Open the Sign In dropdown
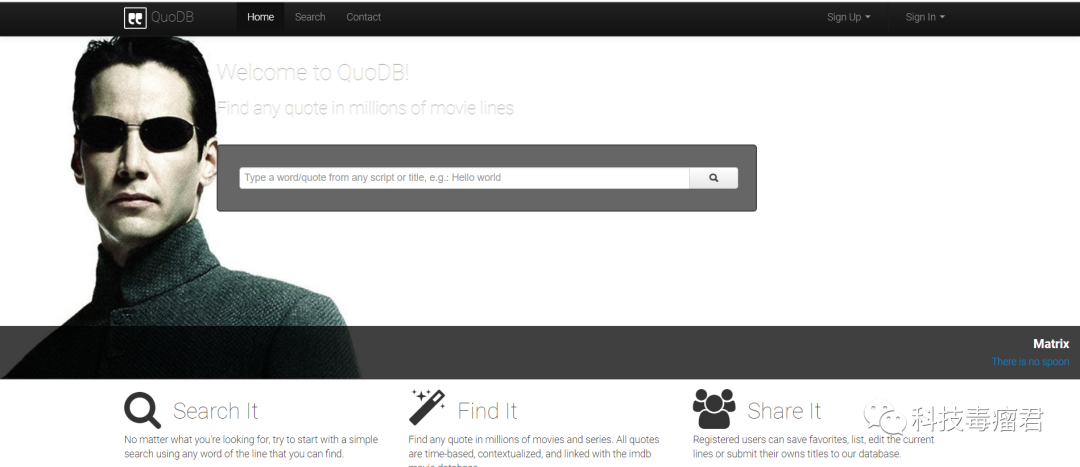The image size is (1080, 467). pyautogui.click(x=925, y=17)
